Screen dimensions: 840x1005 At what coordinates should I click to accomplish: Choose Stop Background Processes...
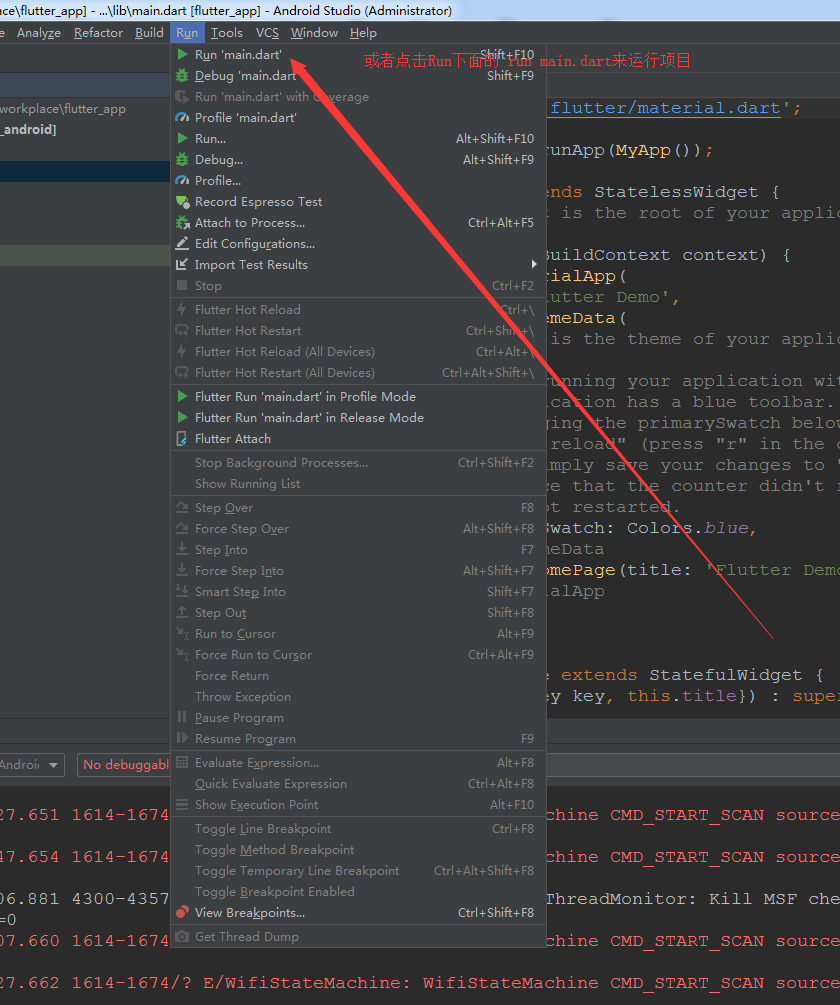pos(358,463)
